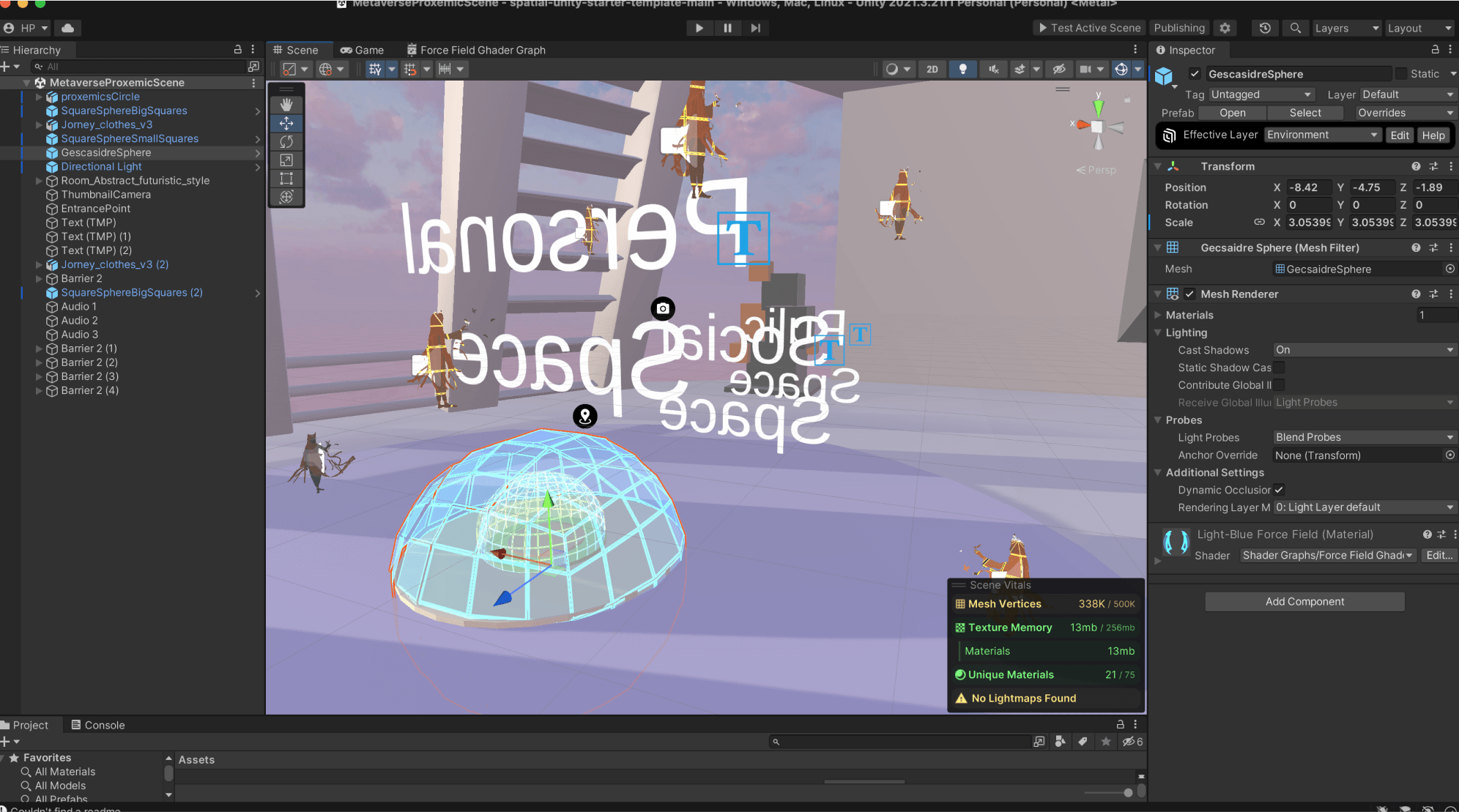The height and width of the screenshot is (812, 1459).
Task: Open the Publishing settings gear
Action: coord(1225,28)
